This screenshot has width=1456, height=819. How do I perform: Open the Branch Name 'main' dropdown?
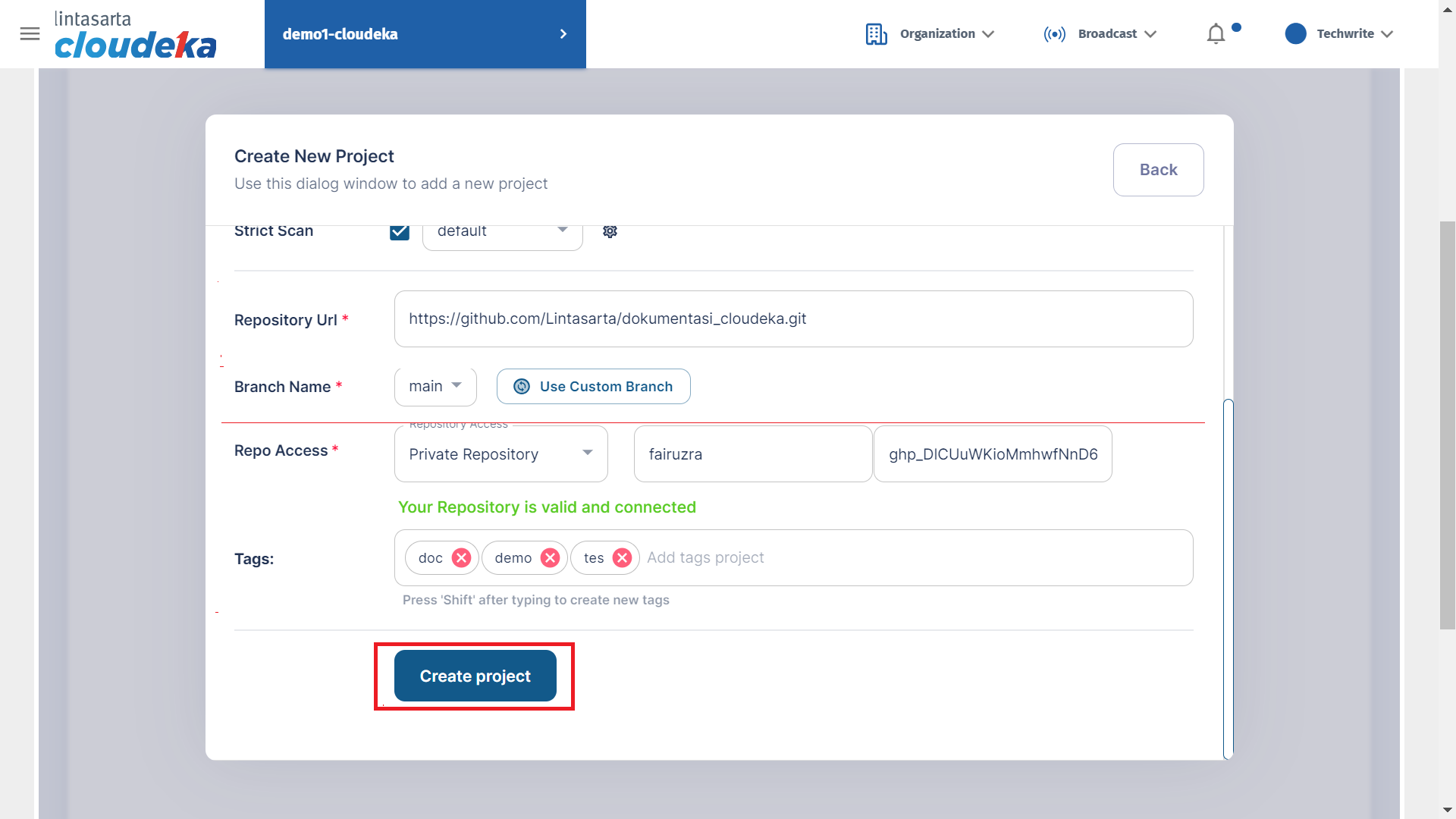pos(435,387)
